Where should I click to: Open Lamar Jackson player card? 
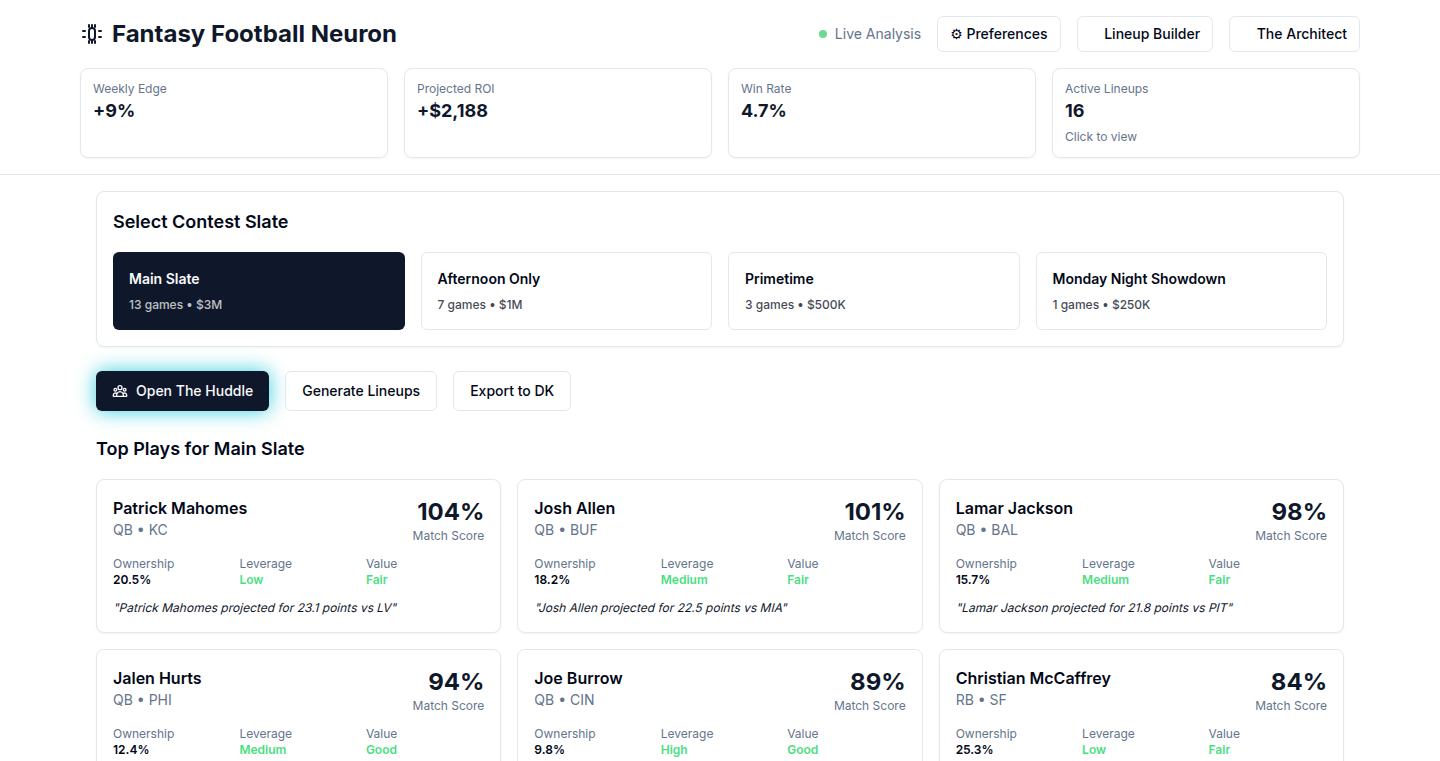point(1141,556)
